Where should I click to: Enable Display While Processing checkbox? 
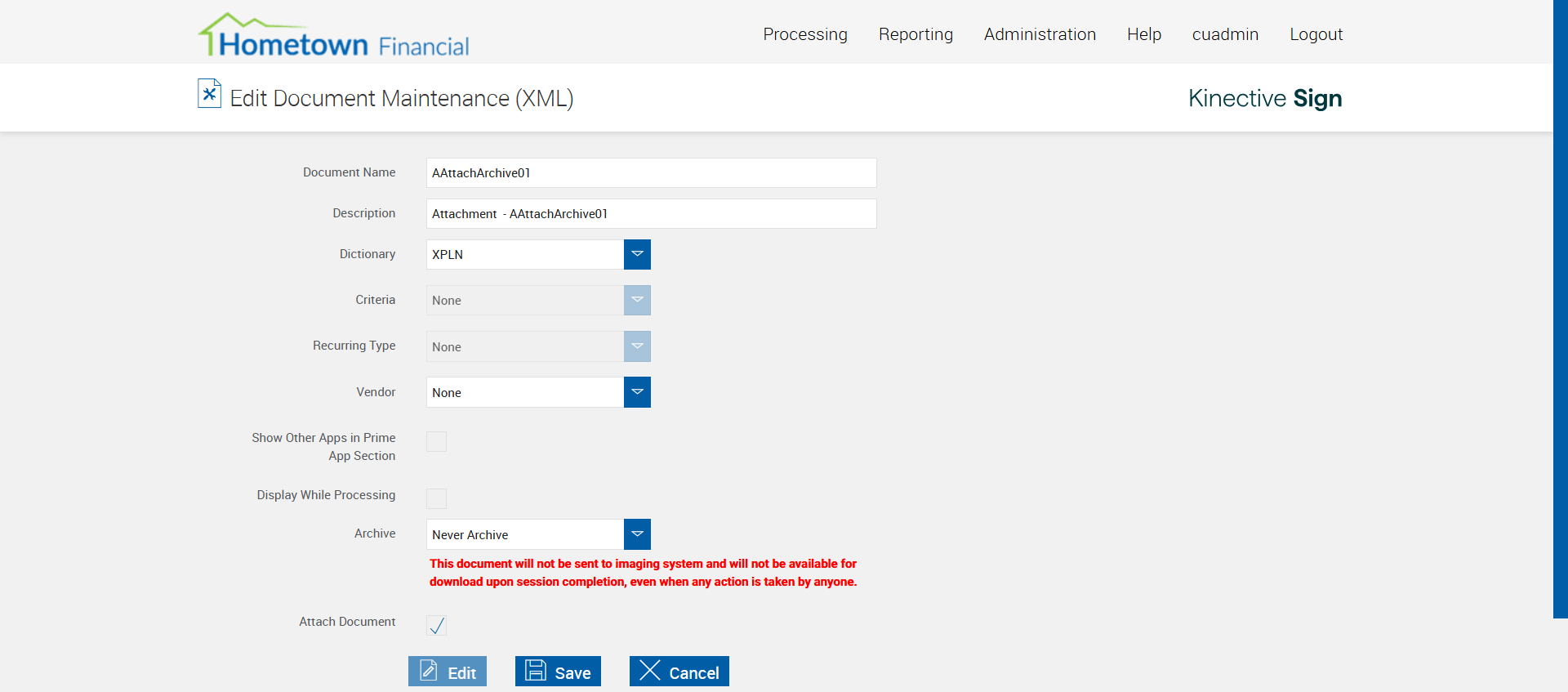click(x=437, y=498)
